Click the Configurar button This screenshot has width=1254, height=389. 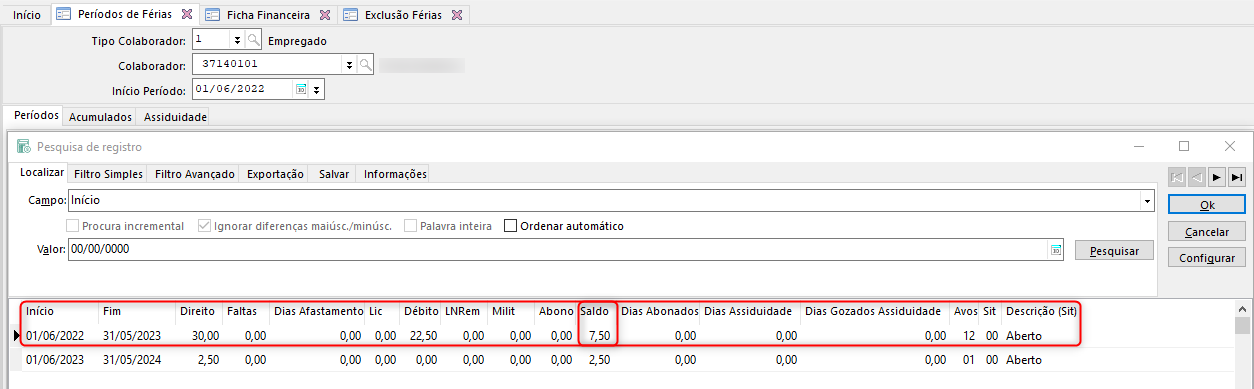1207,257
